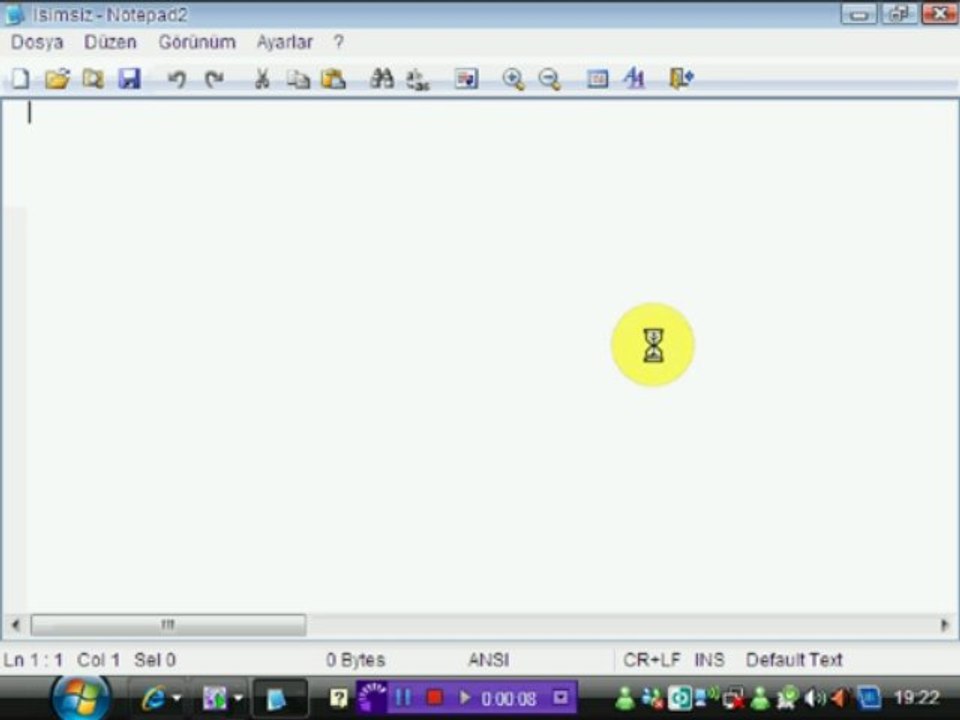The image size is (960, 720).
Task: Stop the screen recording with red square
Action: coord(435,697)
